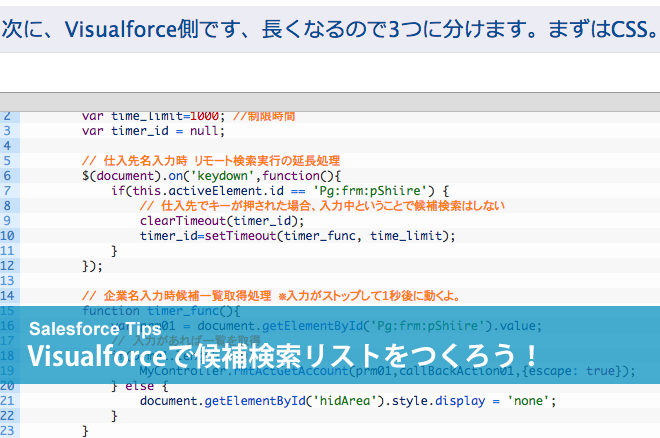Click line number 12 in the gutter

[7, 265]
